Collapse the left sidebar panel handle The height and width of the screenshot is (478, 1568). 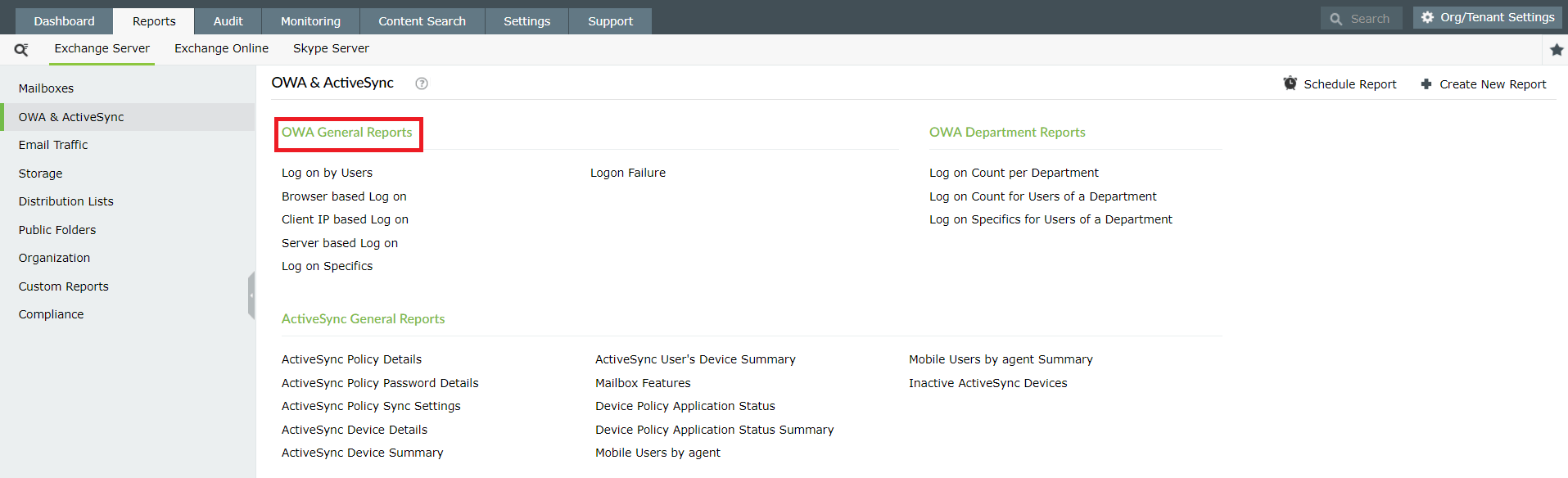(251, 295)
